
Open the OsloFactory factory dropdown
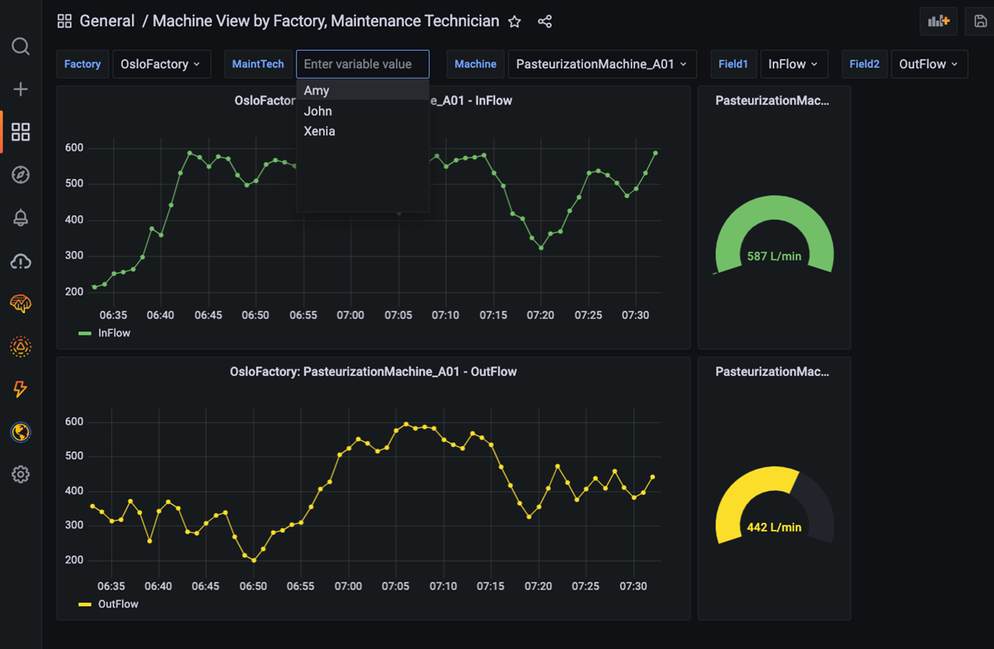coord(161,64)
